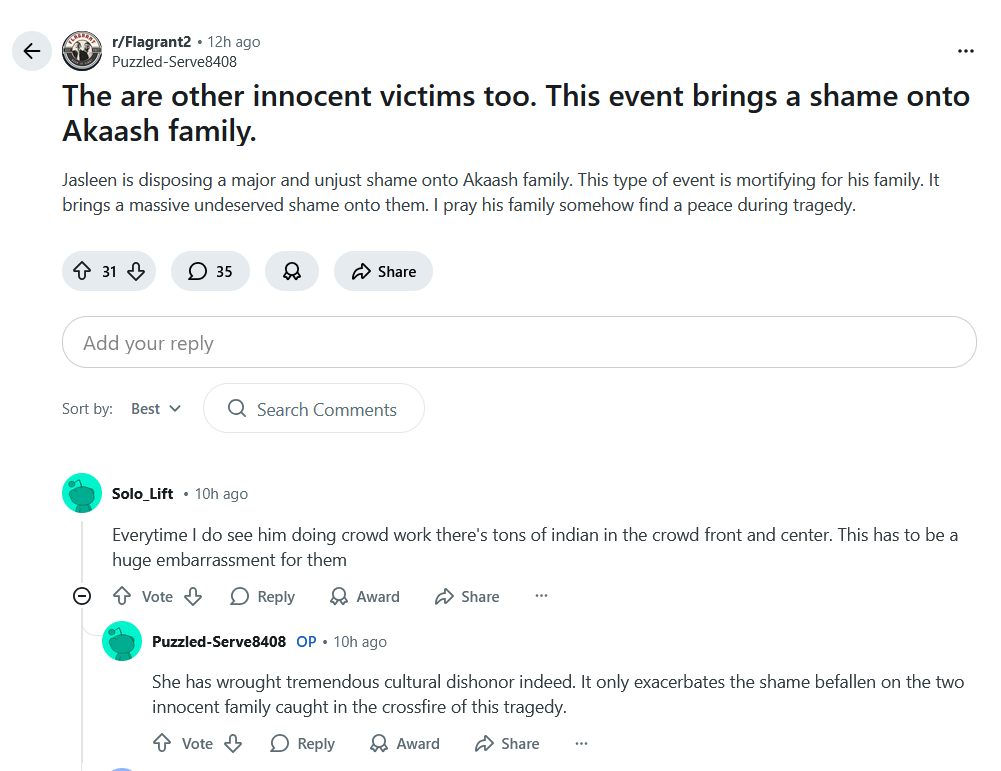The image size is (1001, 771).
Task: Share the main post
Action: 384,271
